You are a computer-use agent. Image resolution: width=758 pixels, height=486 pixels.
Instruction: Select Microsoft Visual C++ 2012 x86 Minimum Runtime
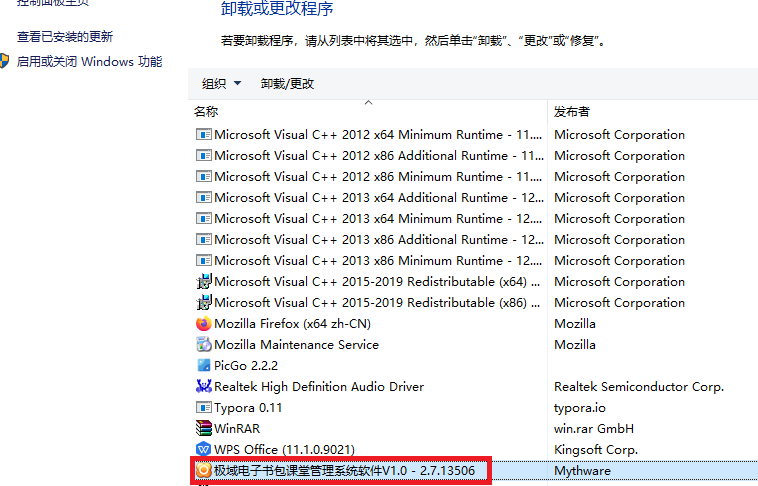click(378, 177)
